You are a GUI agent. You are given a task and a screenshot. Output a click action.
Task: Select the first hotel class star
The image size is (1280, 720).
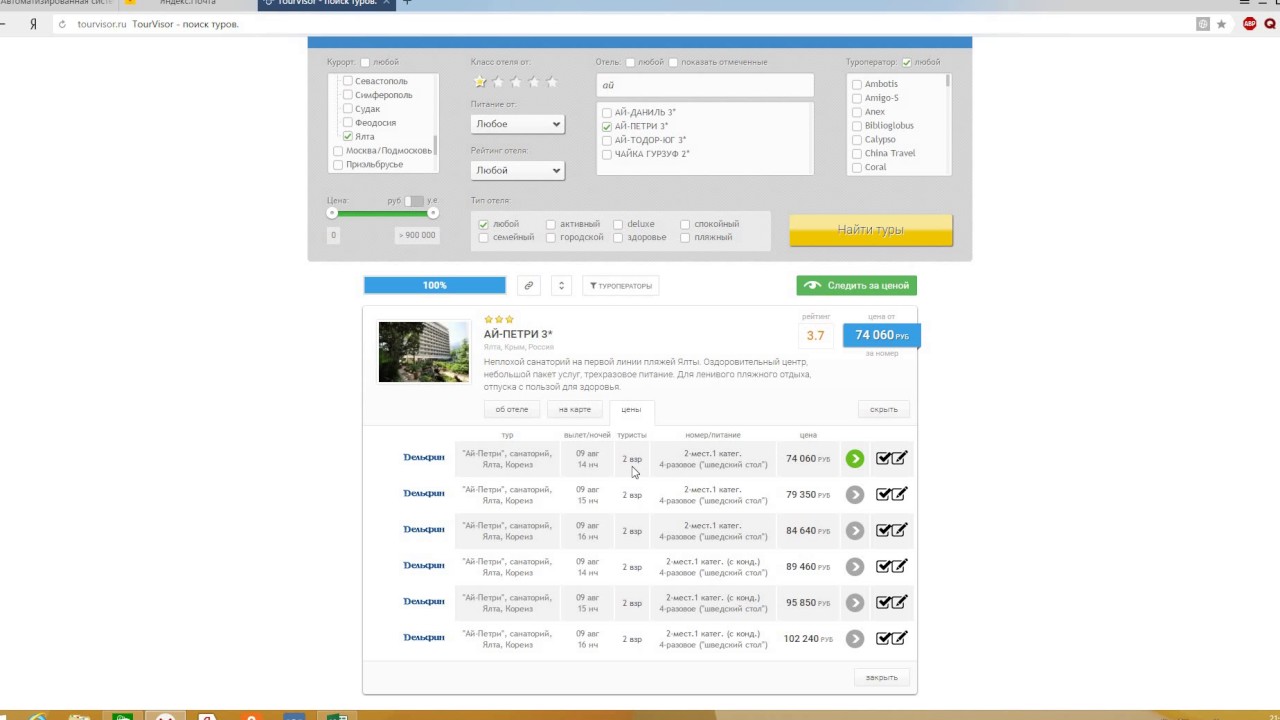point(480,82)
